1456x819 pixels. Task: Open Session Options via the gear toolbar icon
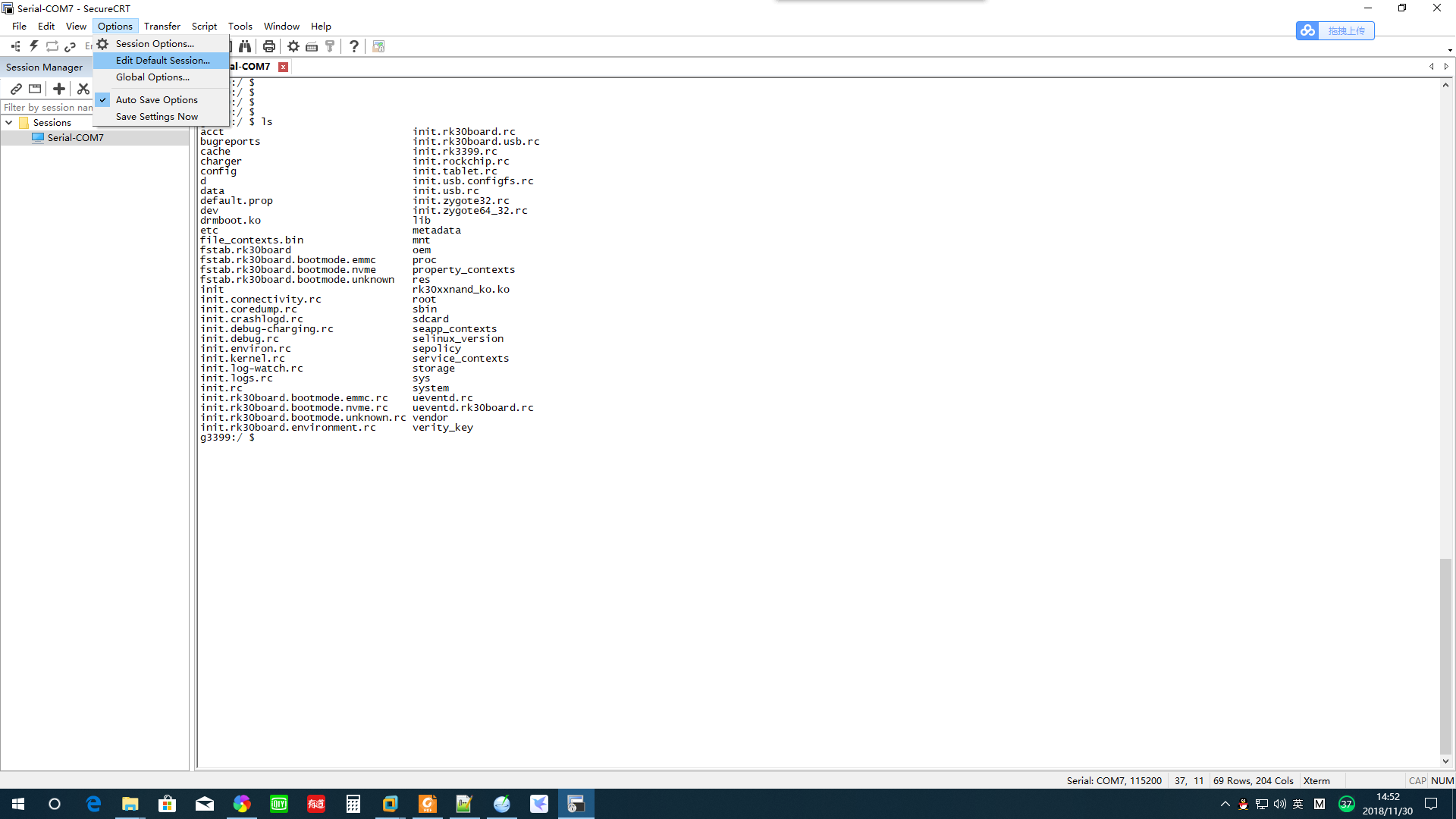pyautogui.click(x=293, y=45)
